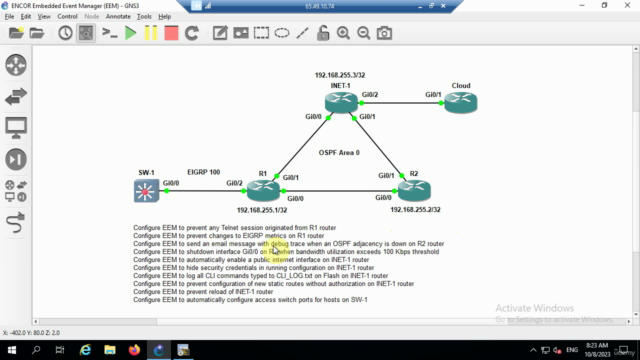Click note line about EIGRP metrics changes
The image size is (640, 360).
[x=229, y=236]
